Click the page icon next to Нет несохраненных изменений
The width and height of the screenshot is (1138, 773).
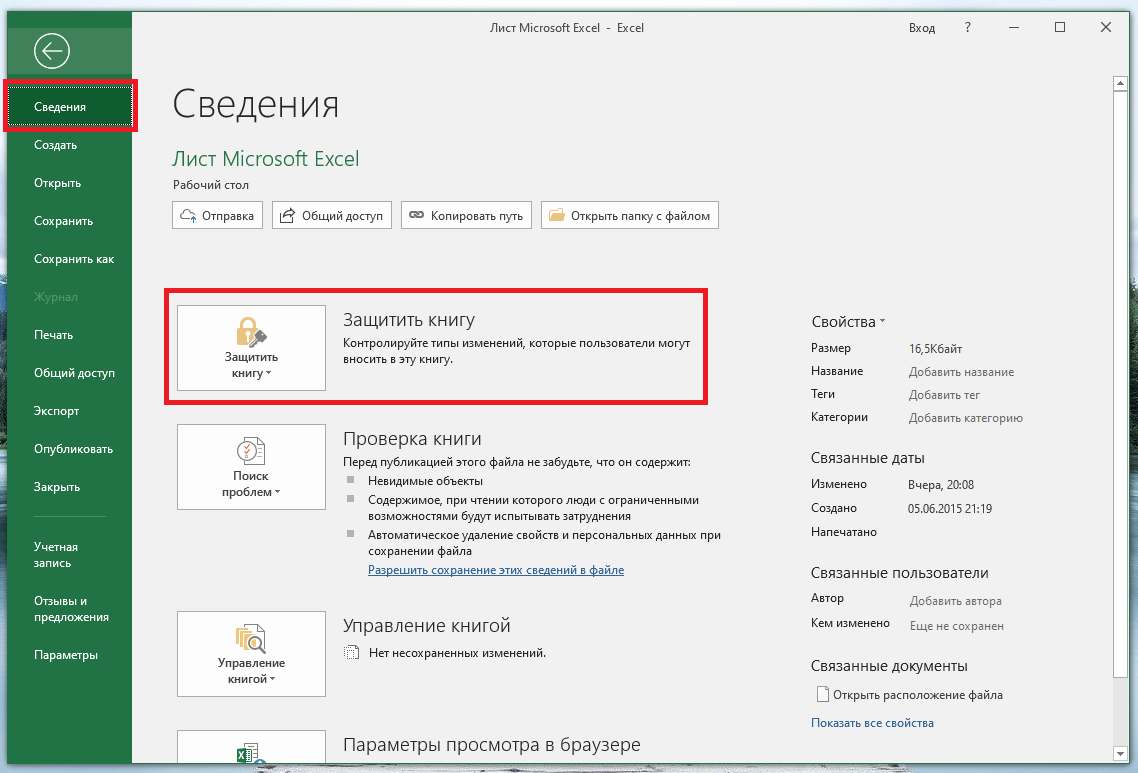[x=351, y=653]
